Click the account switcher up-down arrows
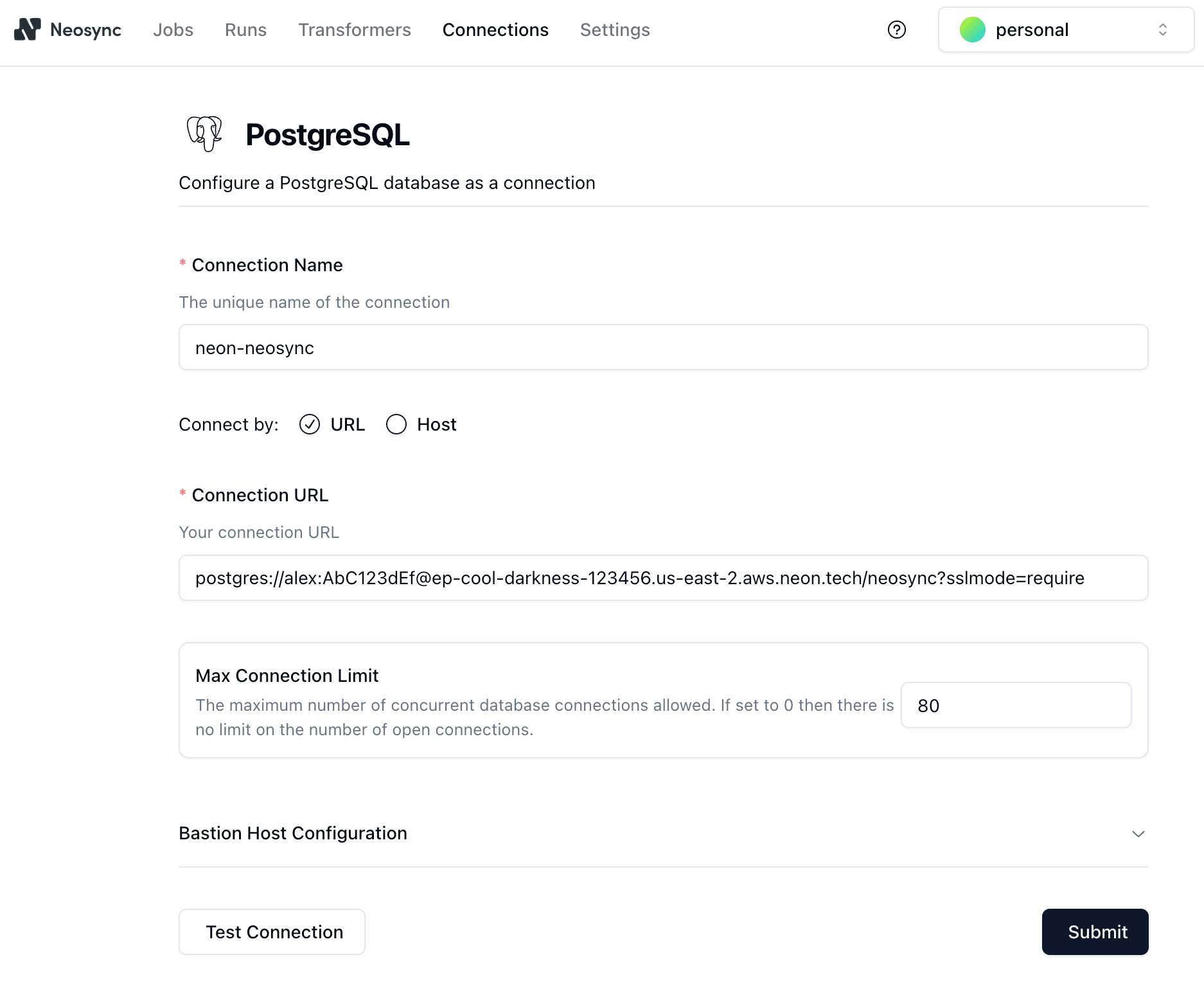 point(1162,30)
